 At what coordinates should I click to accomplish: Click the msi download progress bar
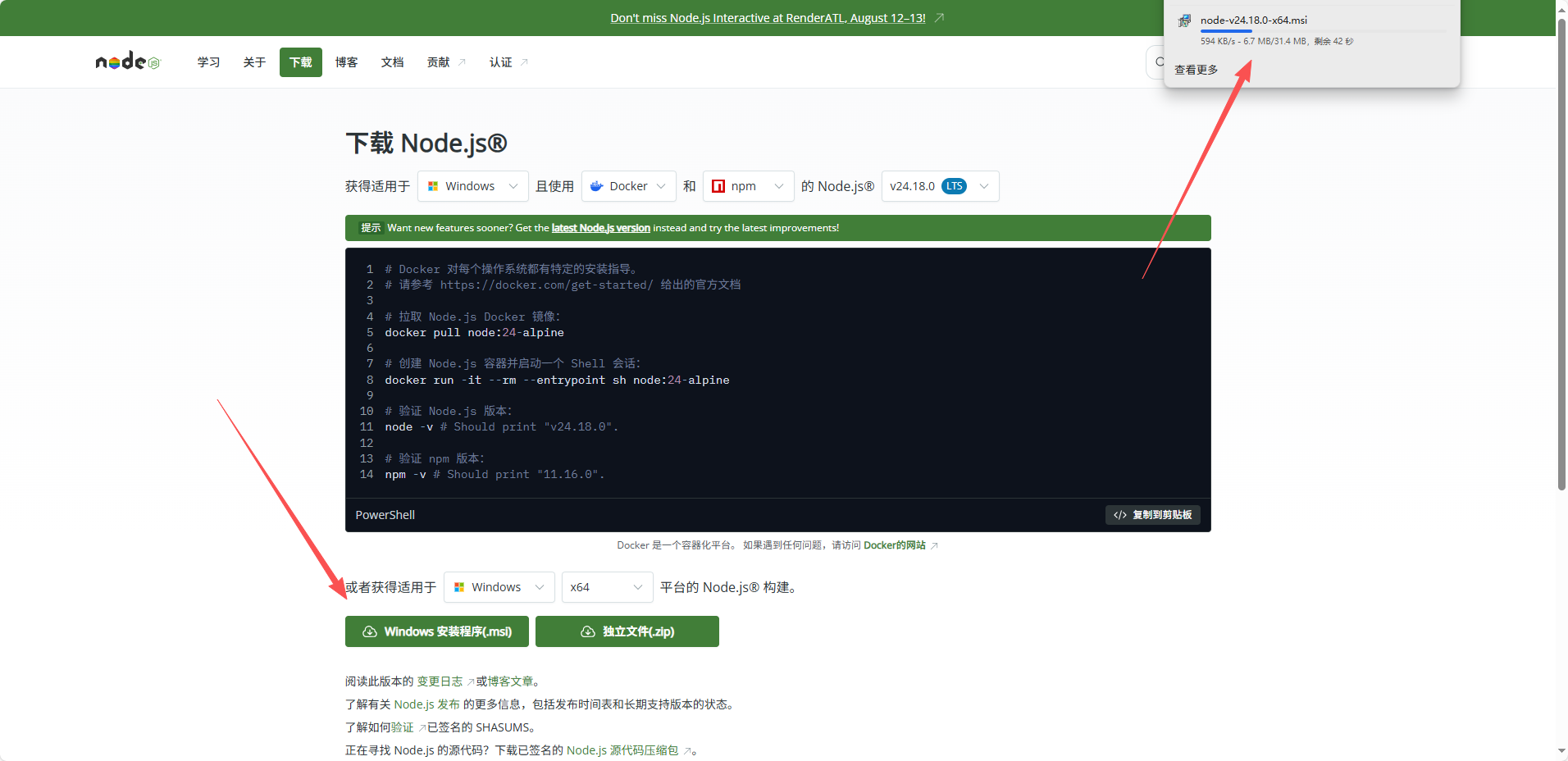coord(1324,31)
